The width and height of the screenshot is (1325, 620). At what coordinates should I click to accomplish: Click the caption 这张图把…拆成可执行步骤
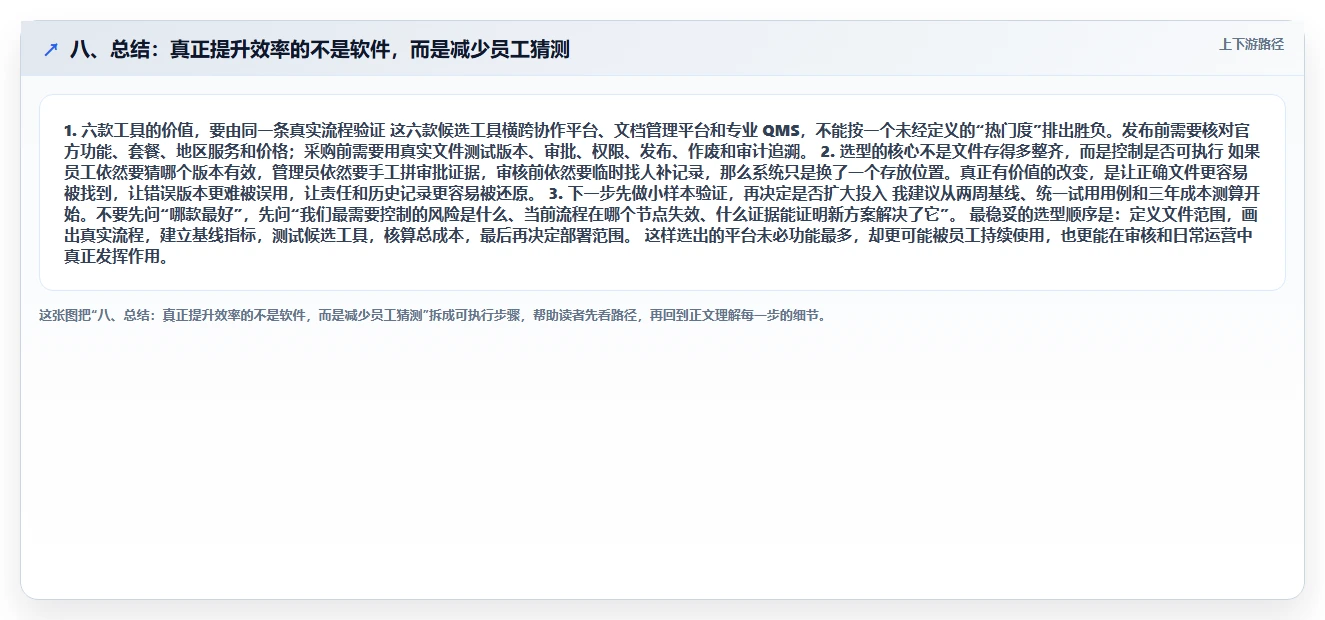tap(434, 315)
